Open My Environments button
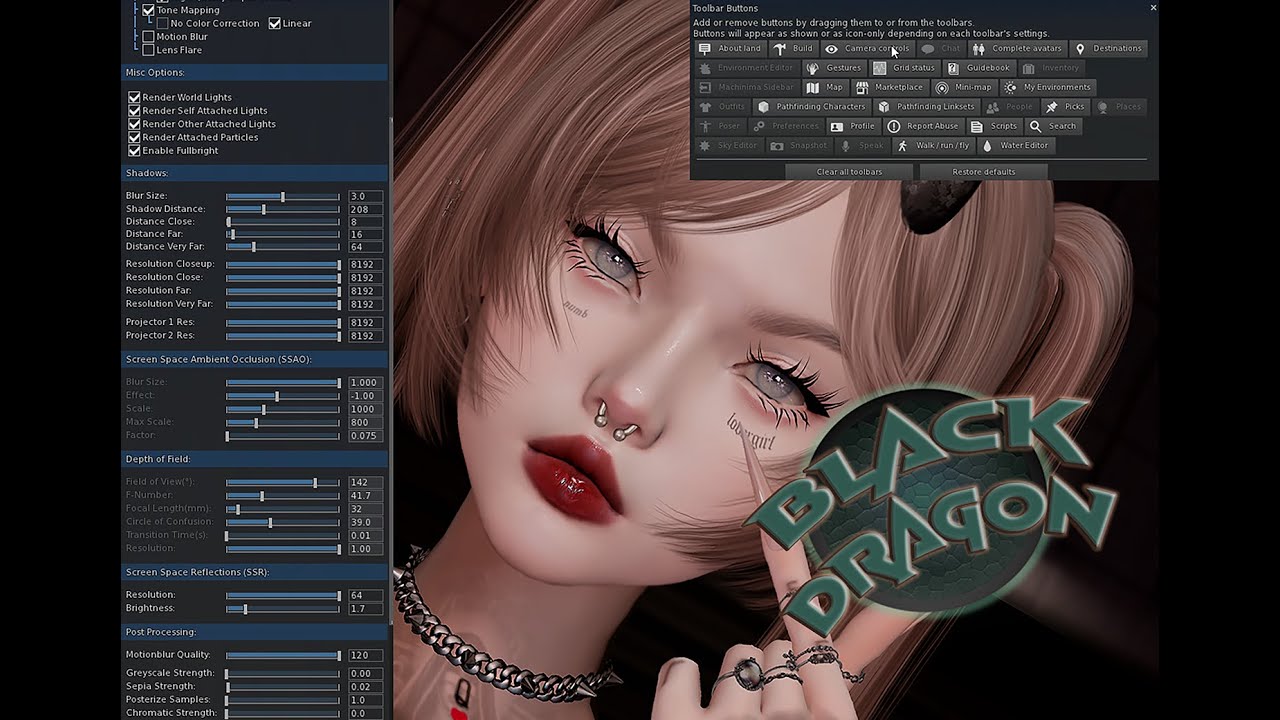This screenshot has height=720, width=1280. pos(1048,87)
